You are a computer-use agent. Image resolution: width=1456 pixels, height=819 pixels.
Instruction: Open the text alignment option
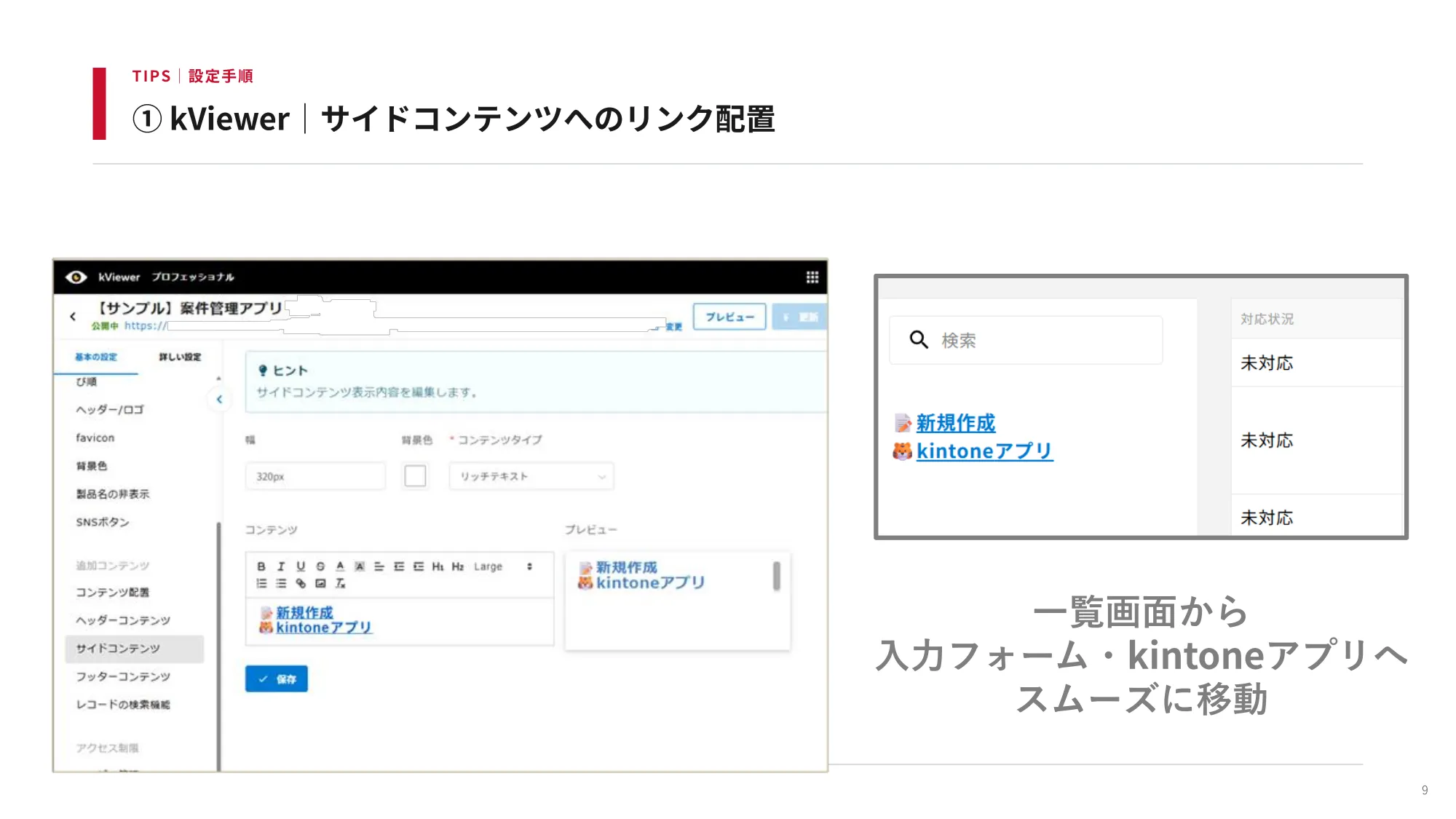tap(379, 566)
